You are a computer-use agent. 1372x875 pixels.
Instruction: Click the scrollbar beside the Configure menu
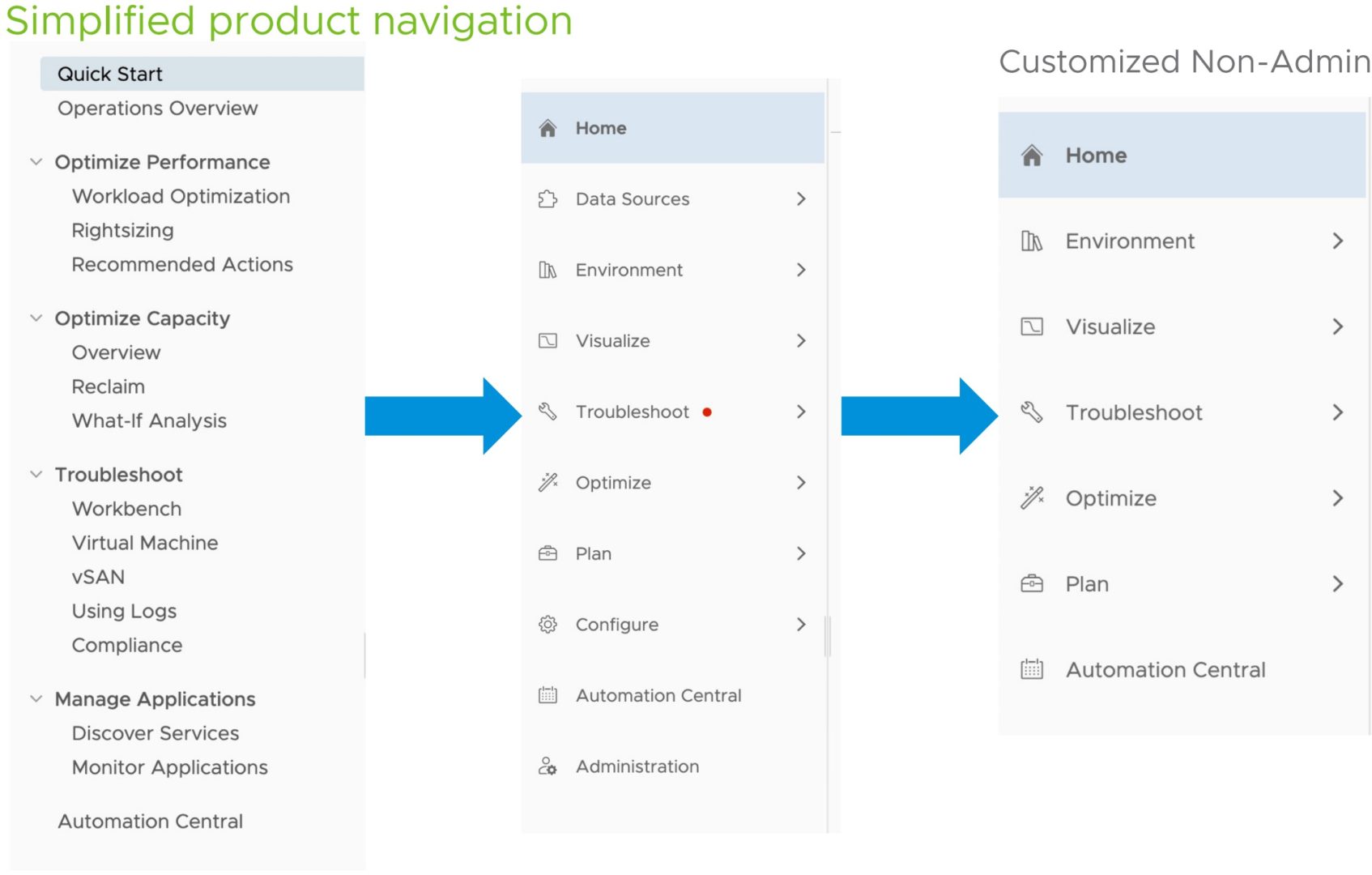coord(827,636)
